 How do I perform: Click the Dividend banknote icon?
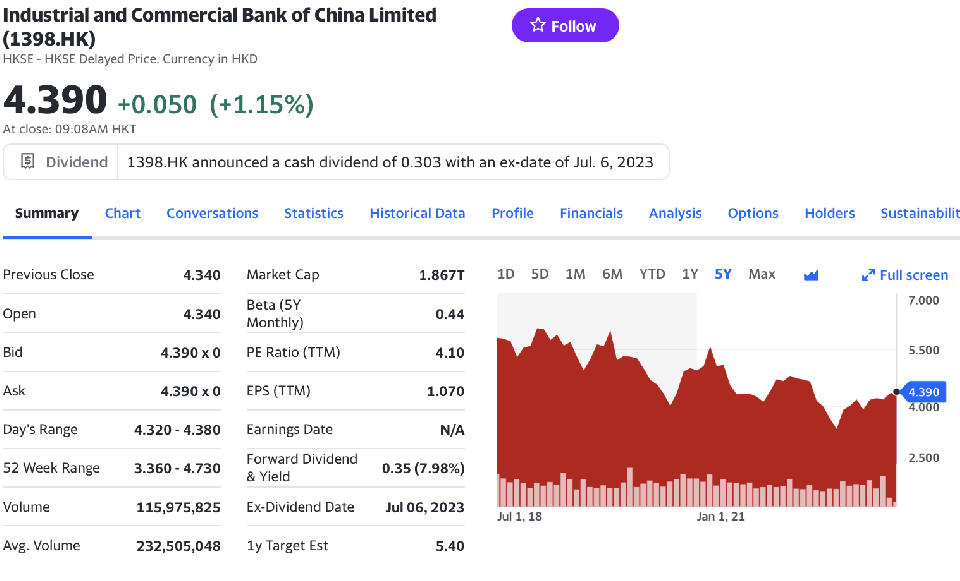tap(28, 162)
